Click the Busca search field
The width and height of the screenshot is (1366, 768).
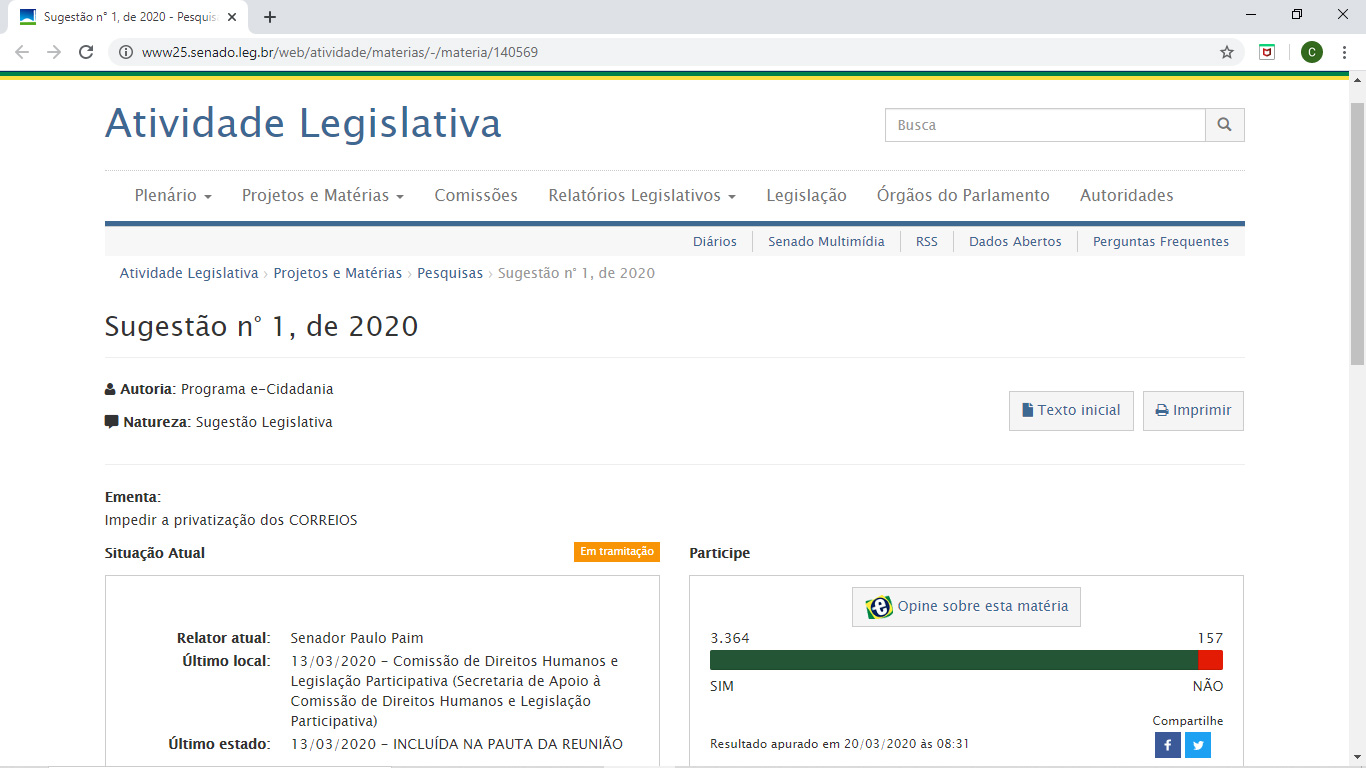point(1045,125)
